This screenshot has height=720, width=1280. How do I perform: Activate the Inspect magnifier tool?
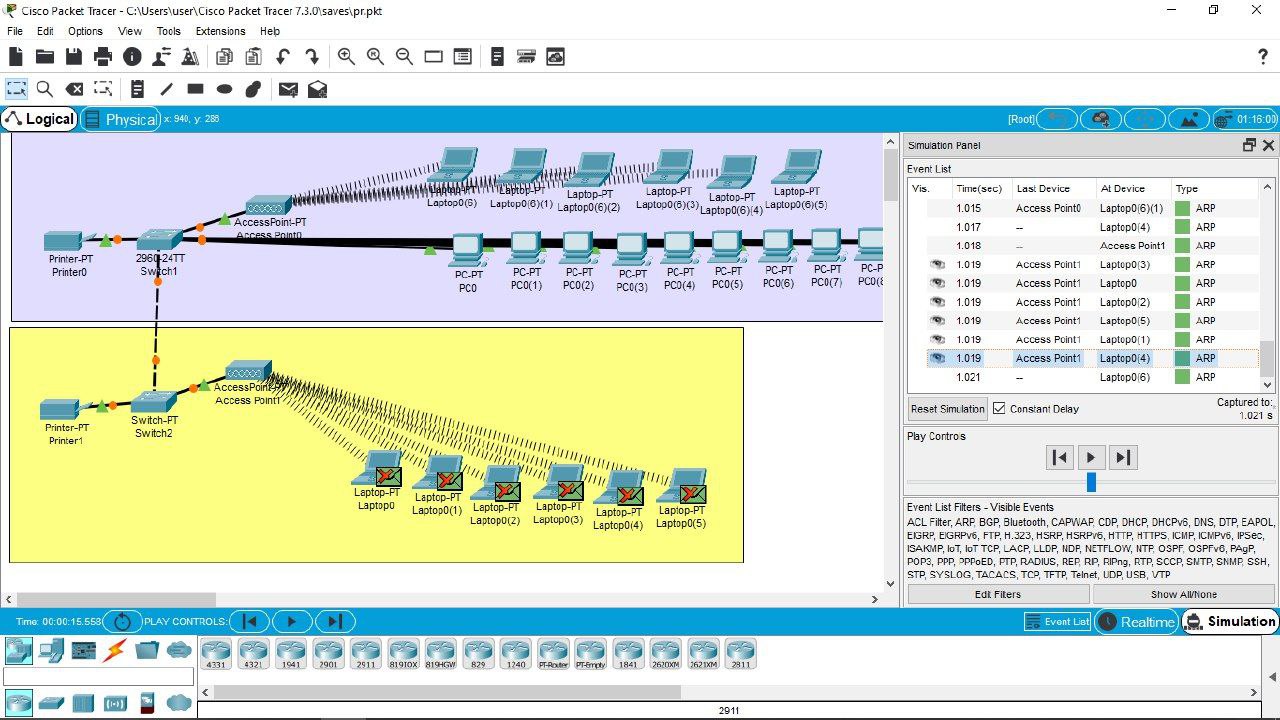45,89
